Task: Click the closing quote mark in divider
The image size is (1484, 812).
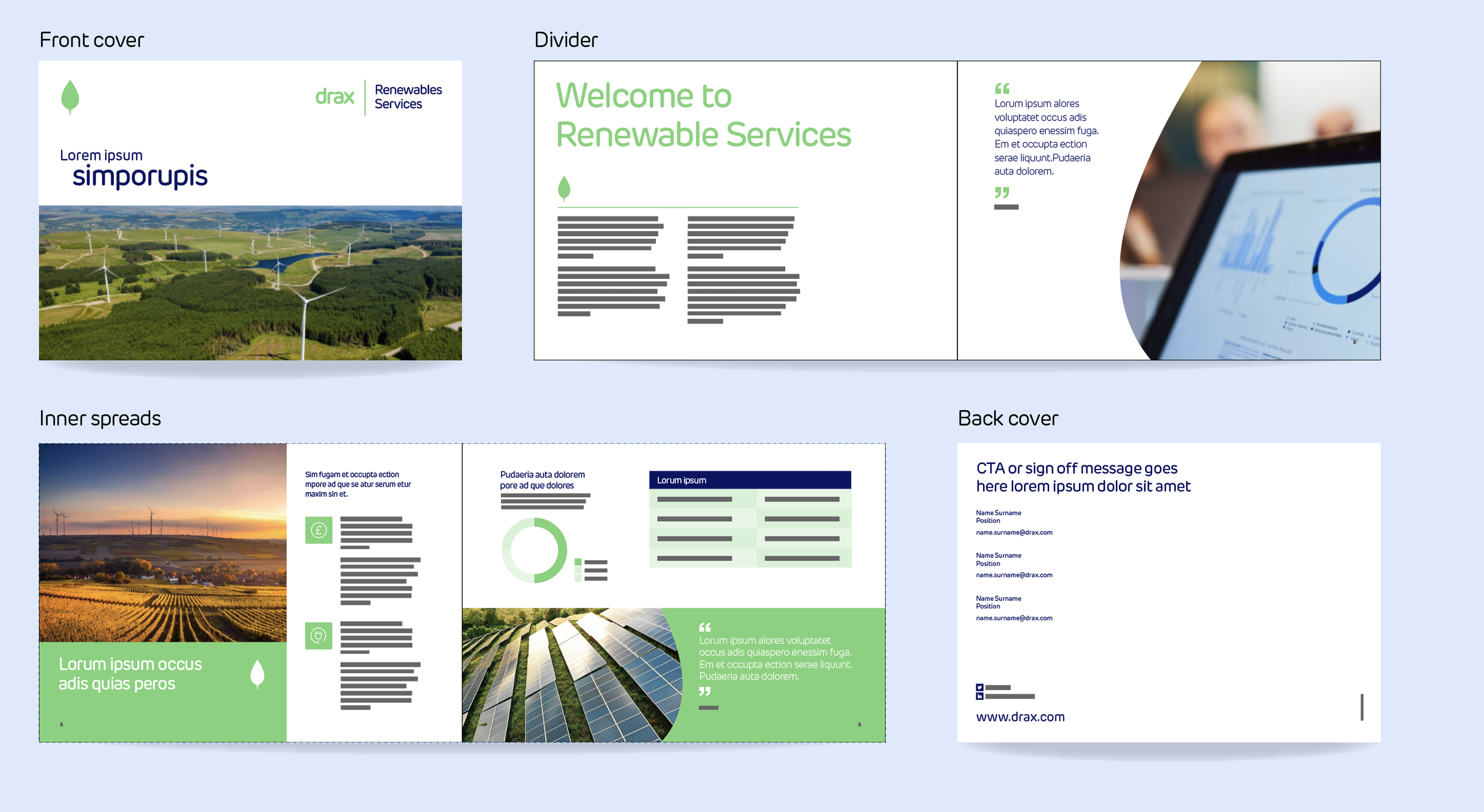Action: 1002,192
